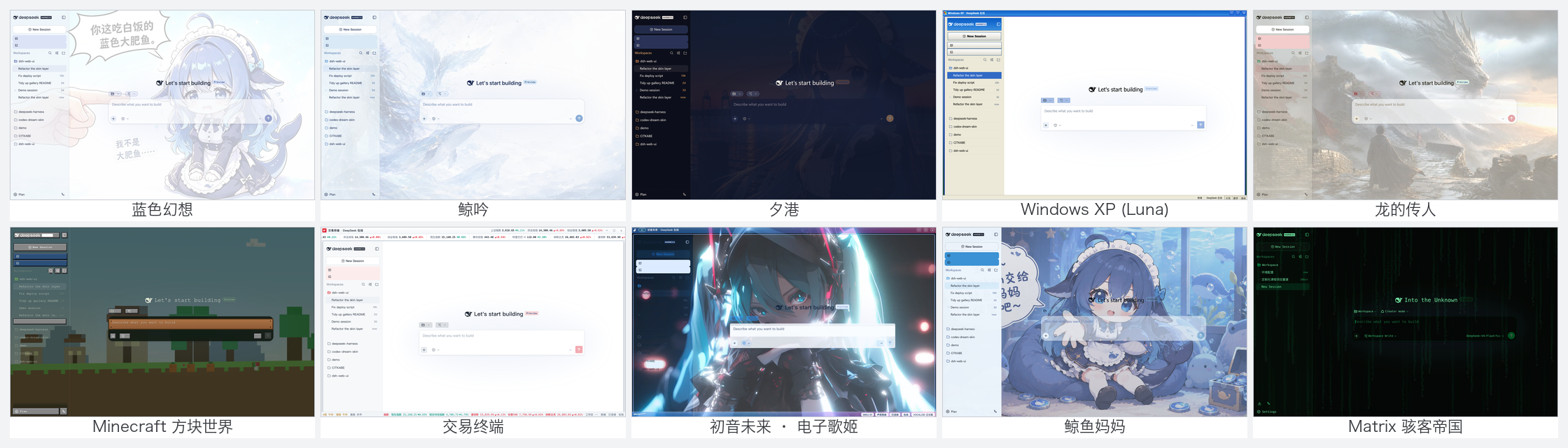1568x448 pixels.
Task: Open the 蓝色幻想 theme preview thumbnail
Action: coord(162,105)
